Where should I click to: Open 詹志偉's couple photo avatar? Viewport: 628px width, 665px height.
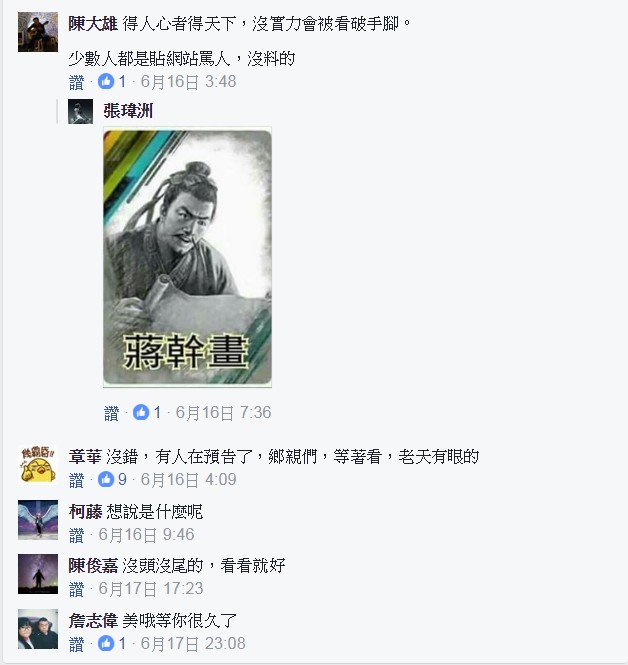click(38, 629)
